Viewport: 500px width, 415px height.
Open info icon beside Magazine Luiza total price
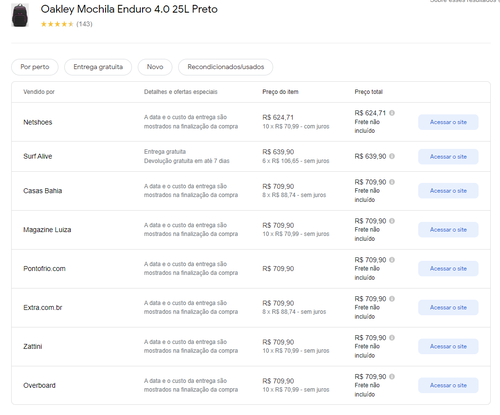(392, 221)
